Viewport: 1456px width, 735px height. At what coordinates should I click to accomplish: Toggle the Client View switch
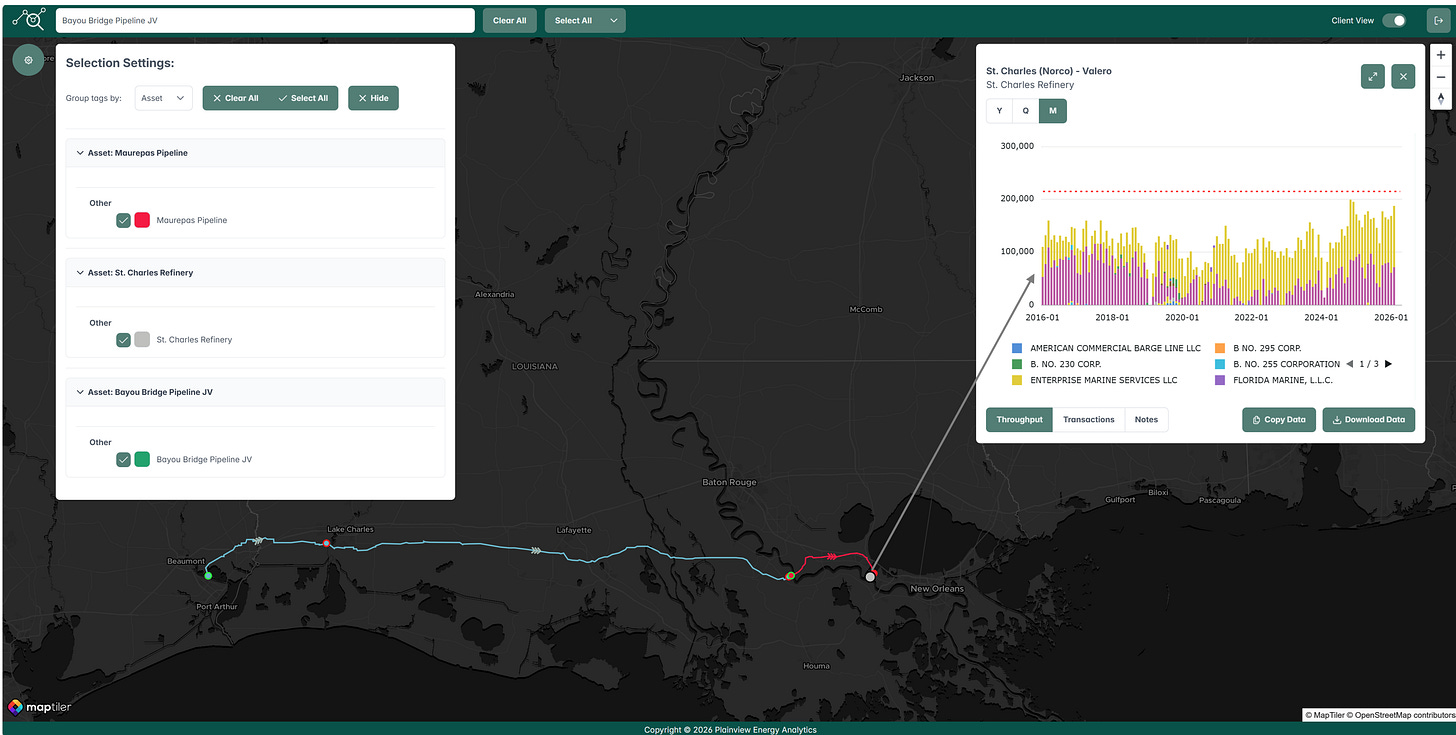pyautogui.click(x=1394, y=20)
